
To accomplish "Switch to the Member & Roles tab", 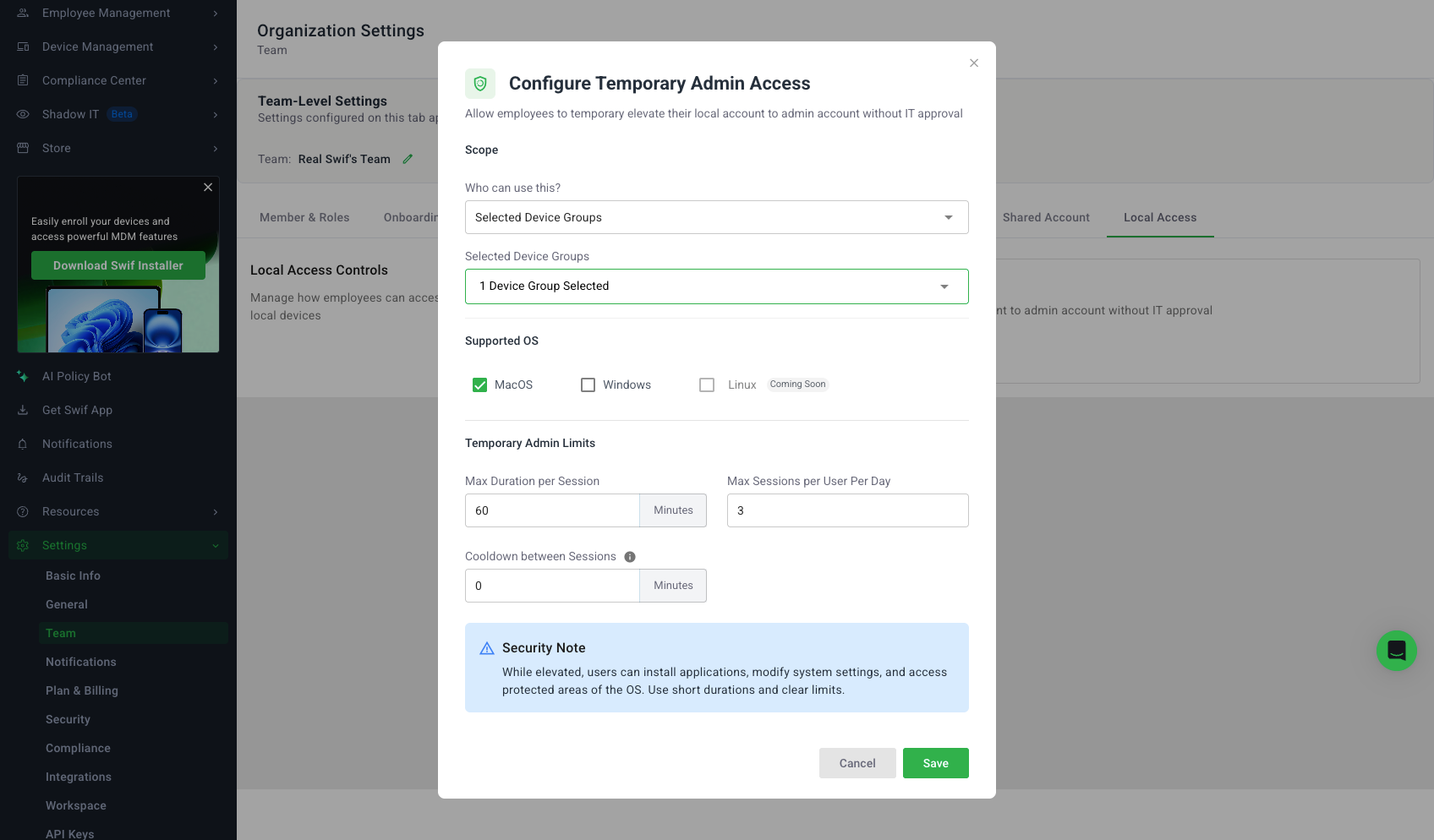I will (x=304, y=217).
